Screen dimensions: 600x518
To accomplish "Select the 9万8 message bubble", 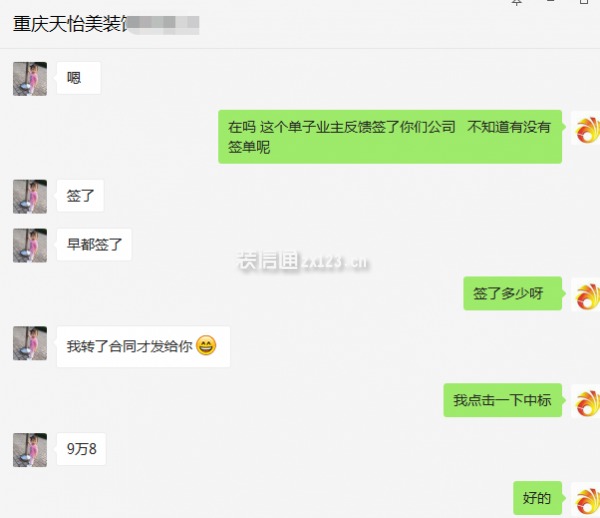I will coord(81,449).
